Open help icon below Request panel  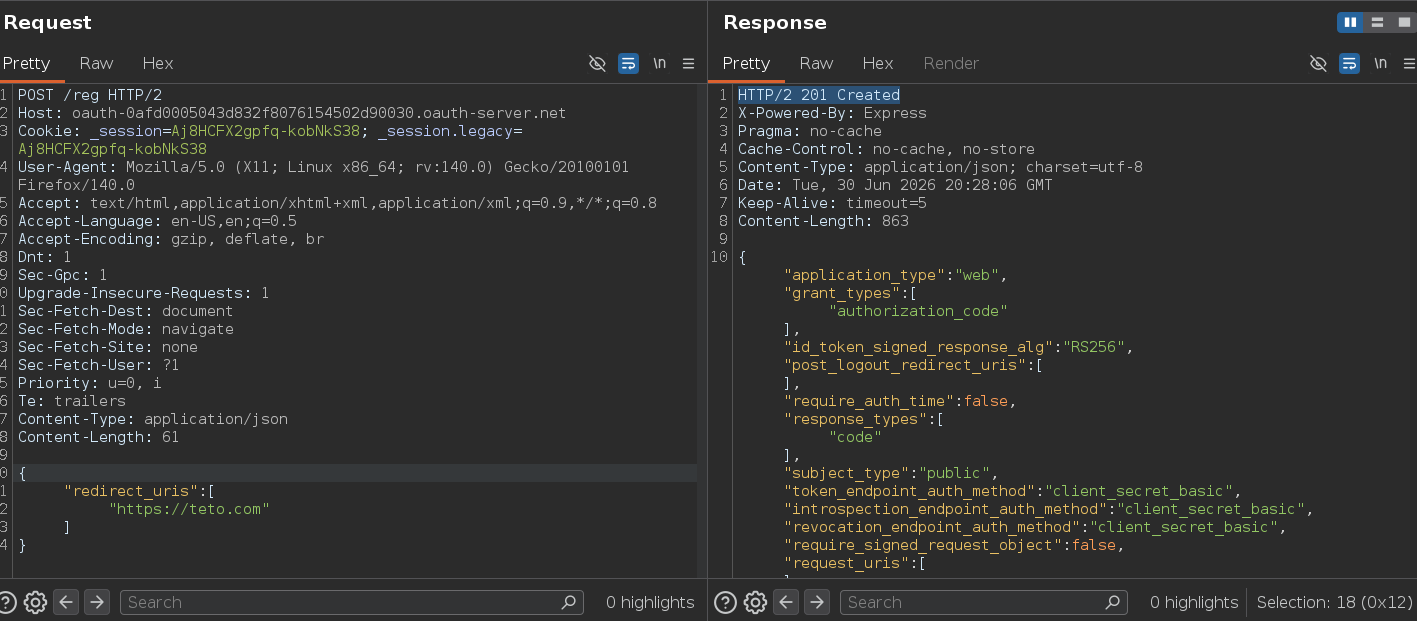[6, 602]
